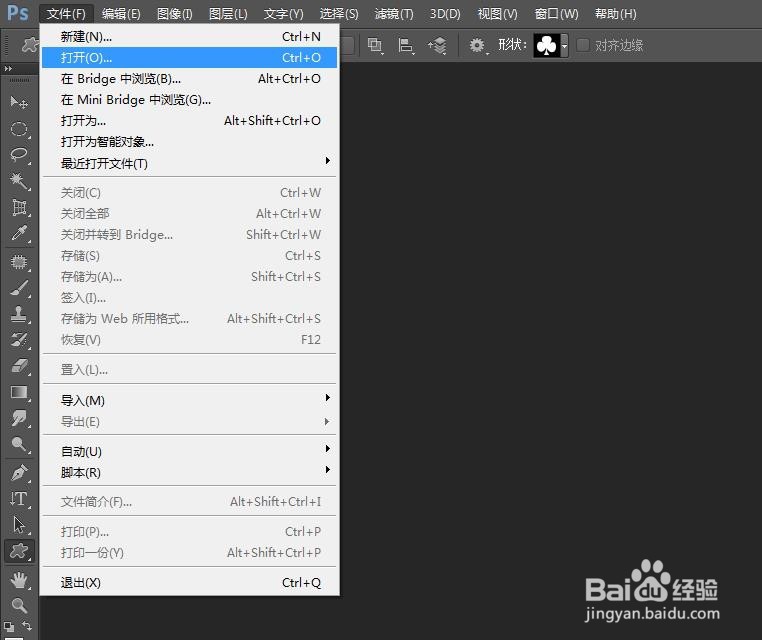Select the Spot Healing Brush tool
762x640 pixels.
pyautogui.click(x=19, y=262)
